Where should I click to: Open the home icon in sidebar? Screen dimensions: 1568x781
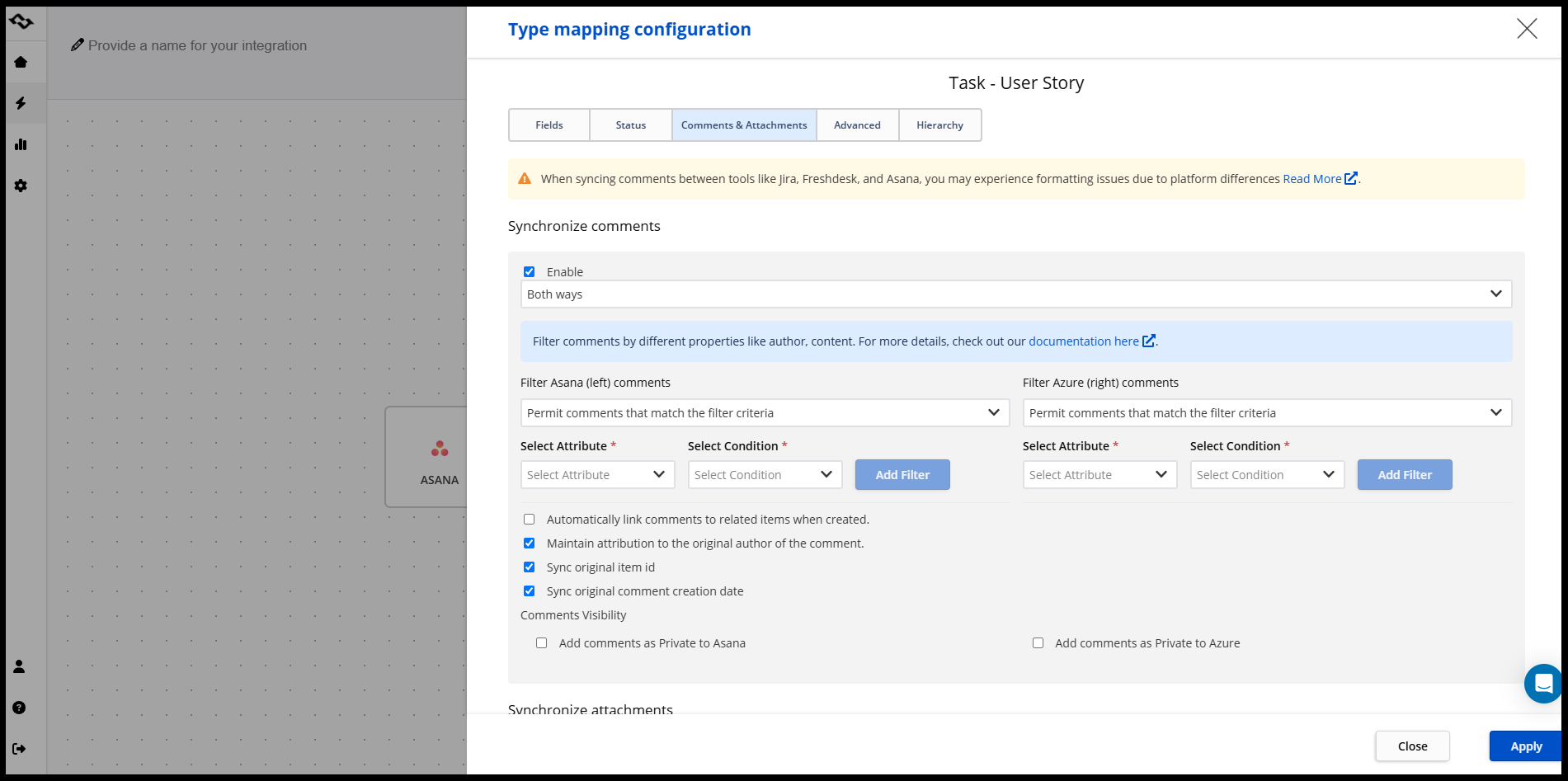tap(21, 62)
